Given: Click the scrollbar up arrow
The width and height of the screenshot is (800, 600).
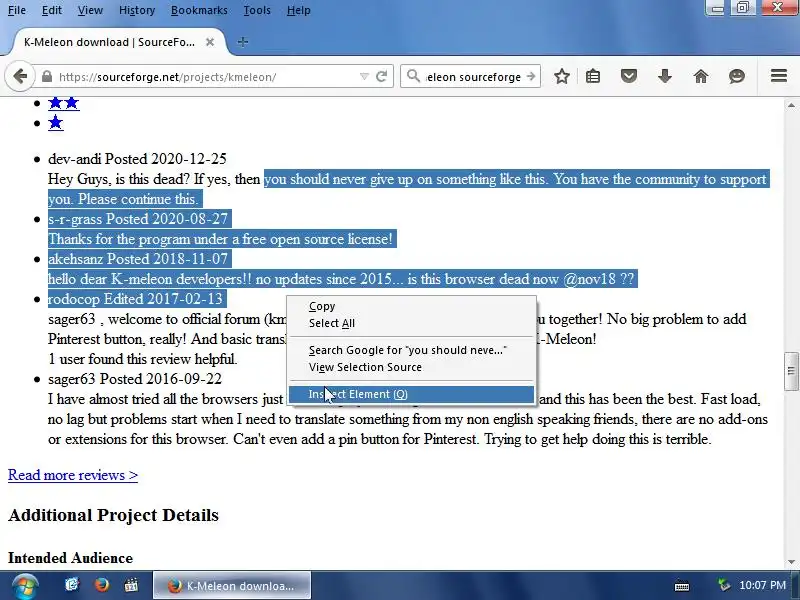Looking at the screenshot, I should pyautogui.click(x=791, y=105).
